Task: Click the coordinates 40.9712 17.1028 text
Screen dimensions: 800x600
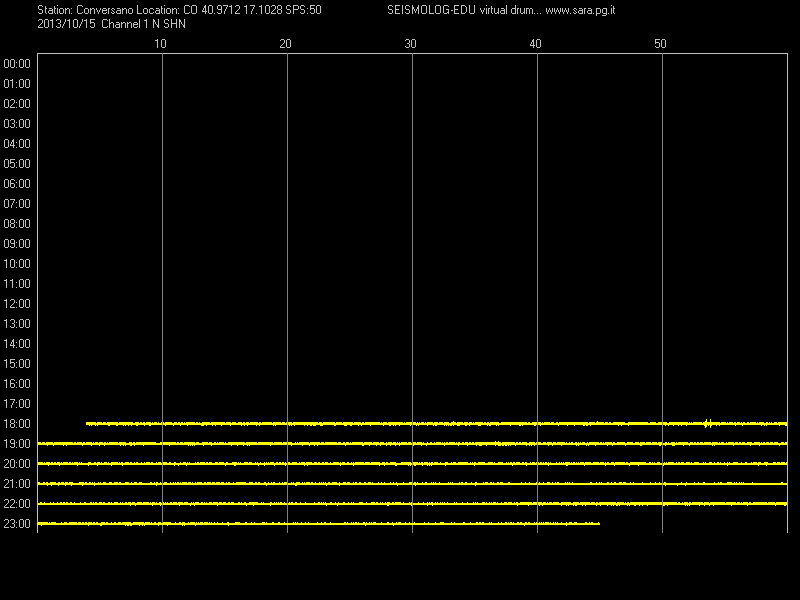Action: 241,10
